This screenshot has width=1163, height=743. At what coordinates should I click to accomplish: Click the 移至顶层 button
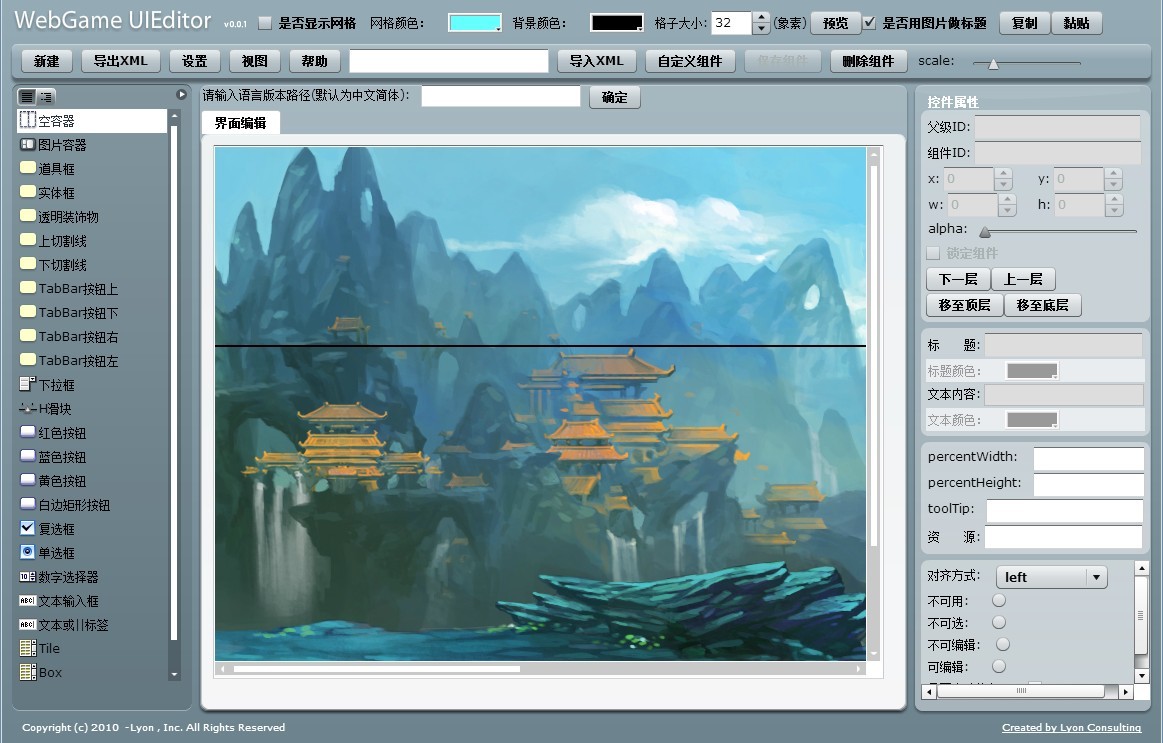(x=964, y=305)
